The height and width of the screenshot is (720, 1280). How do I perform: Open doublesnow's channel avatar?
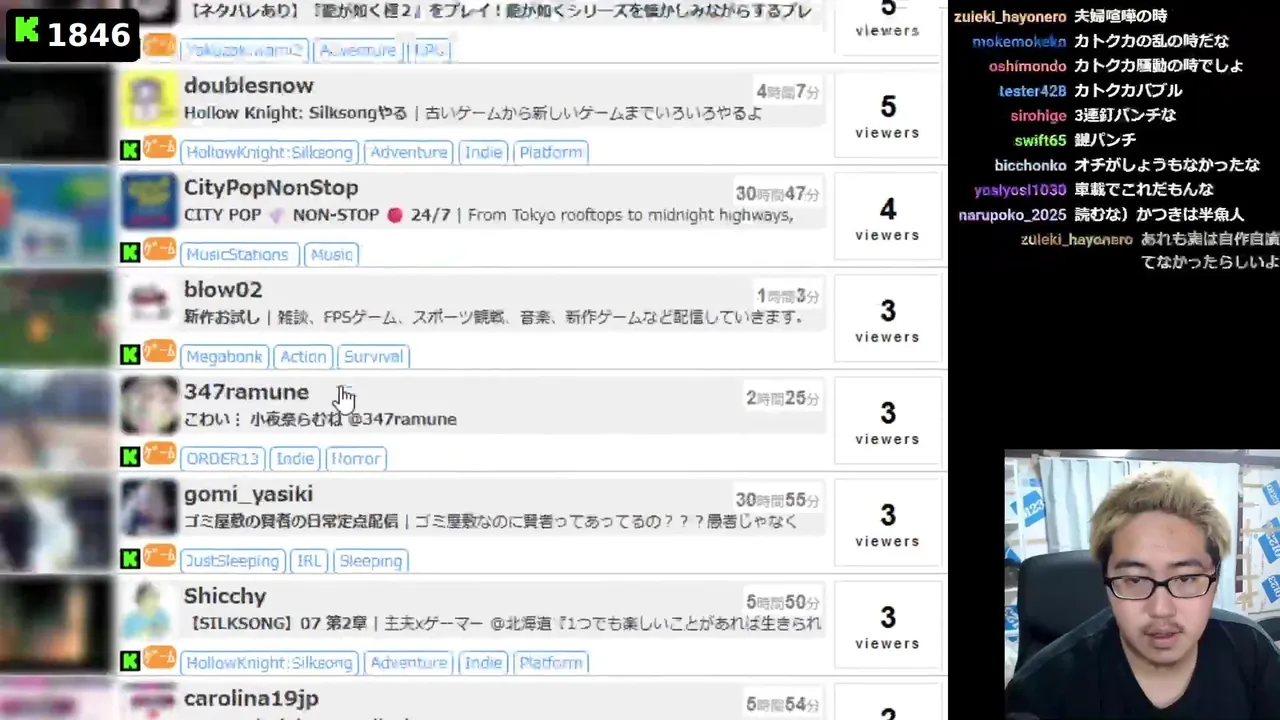pyautogui.click(x=149, y=100)
